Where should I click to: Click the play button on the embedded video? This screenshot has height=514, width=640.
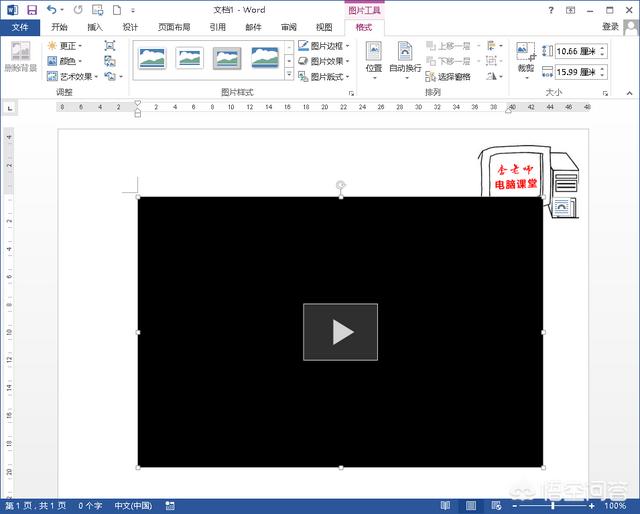pyautogui.click(x=341, y=332)
